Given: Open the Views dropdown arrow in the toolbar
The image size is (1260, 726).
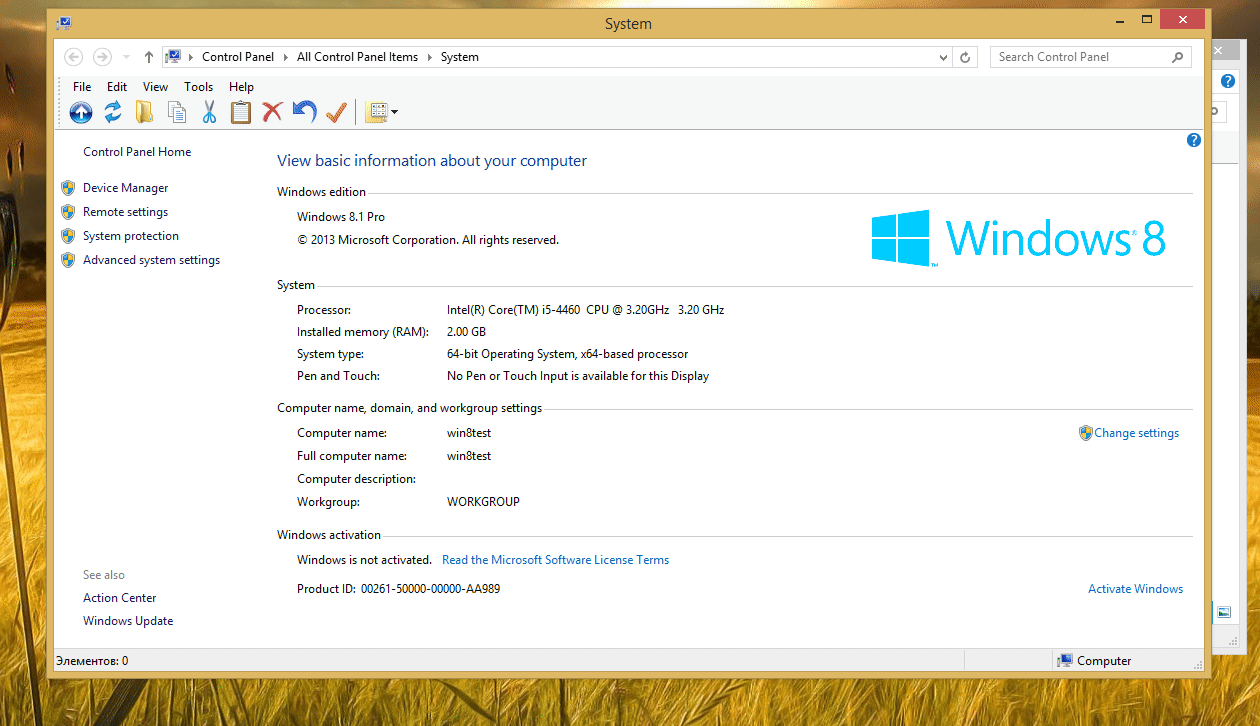Looking at the screenshot, I should coord(394,113).
